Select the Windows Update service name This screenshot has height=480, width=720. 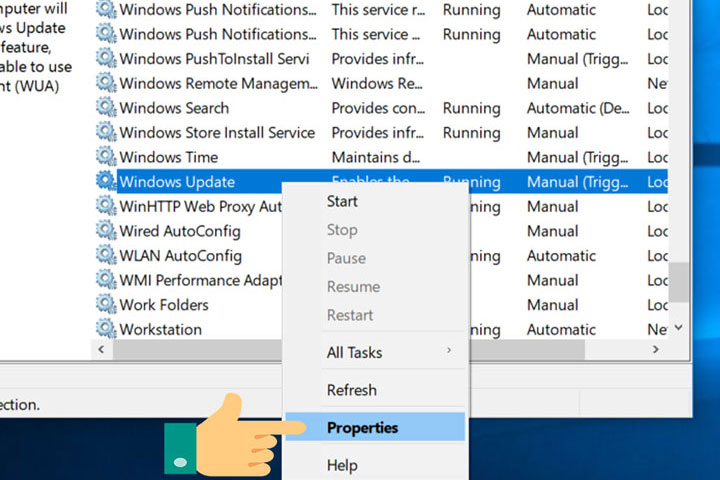click(177, 182)
